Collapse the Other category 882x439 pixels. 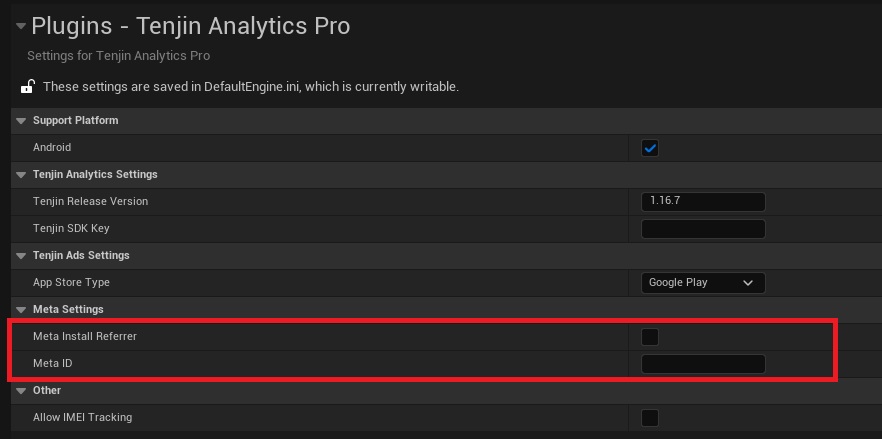pyautogui.click(x=21, y=391)
